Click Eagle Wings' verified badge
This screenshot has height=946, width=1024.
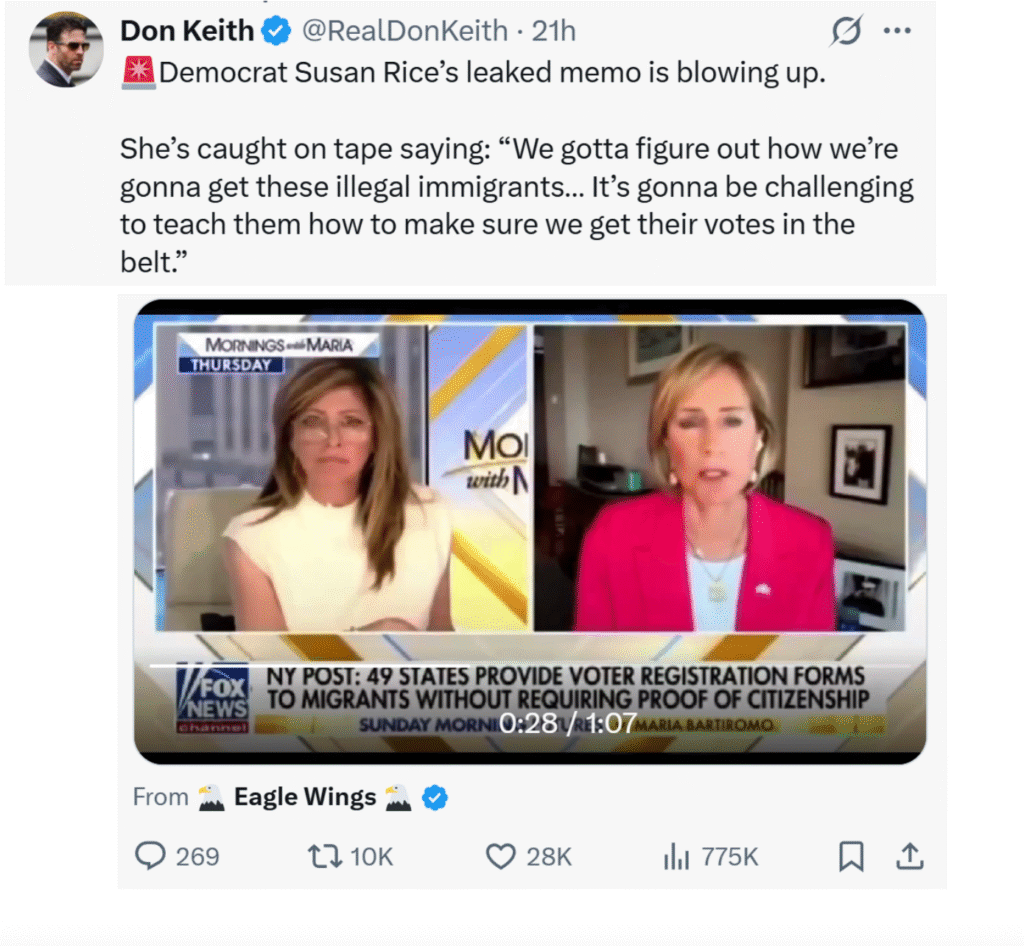click(435, 798)
